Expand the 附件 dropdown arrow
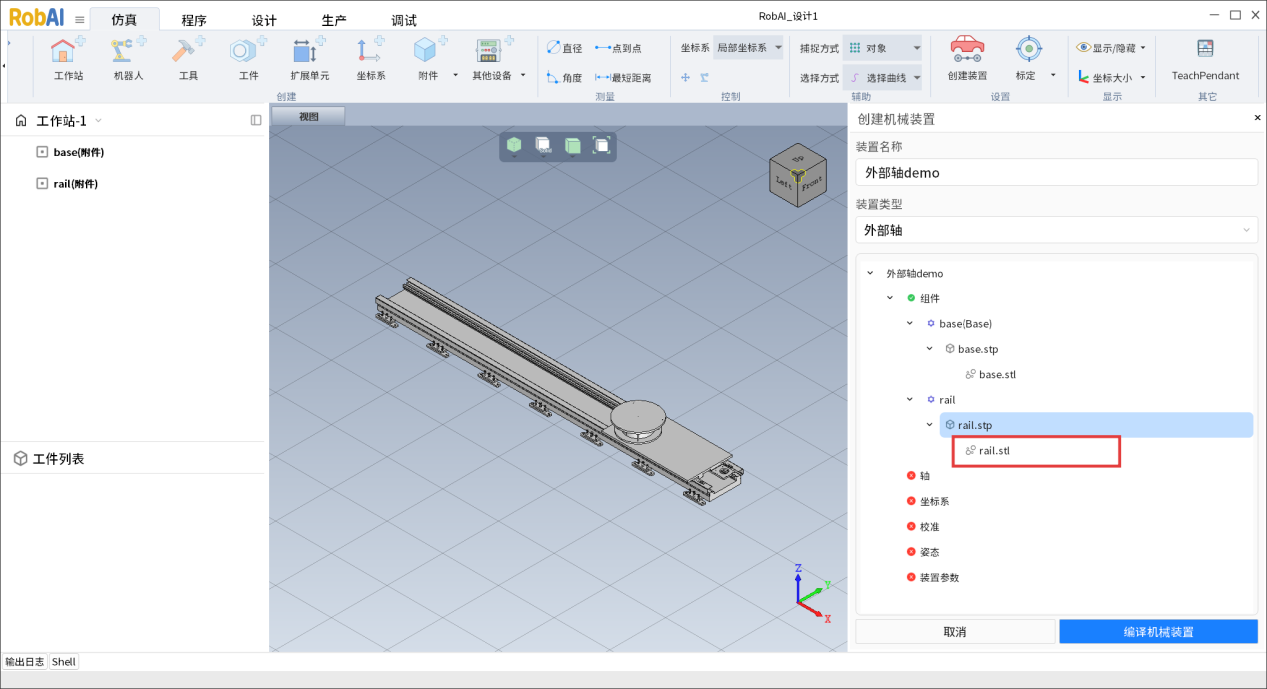Image resolution: width=1267 pixels, height=689 pixels. pyautogui.click(x=455, y=75)
